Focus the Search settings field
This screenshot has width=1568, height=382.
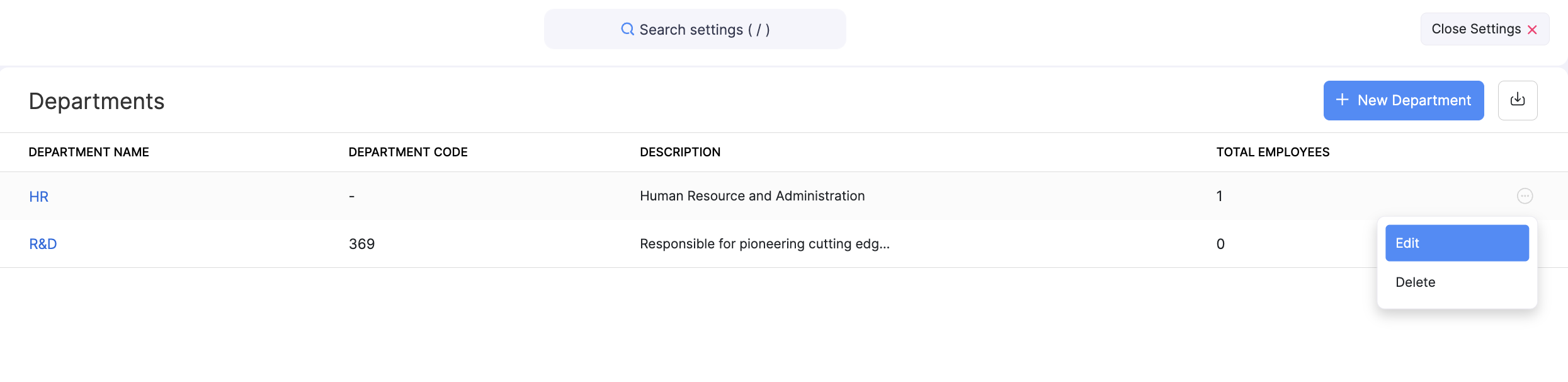click(x=704, y=30)
